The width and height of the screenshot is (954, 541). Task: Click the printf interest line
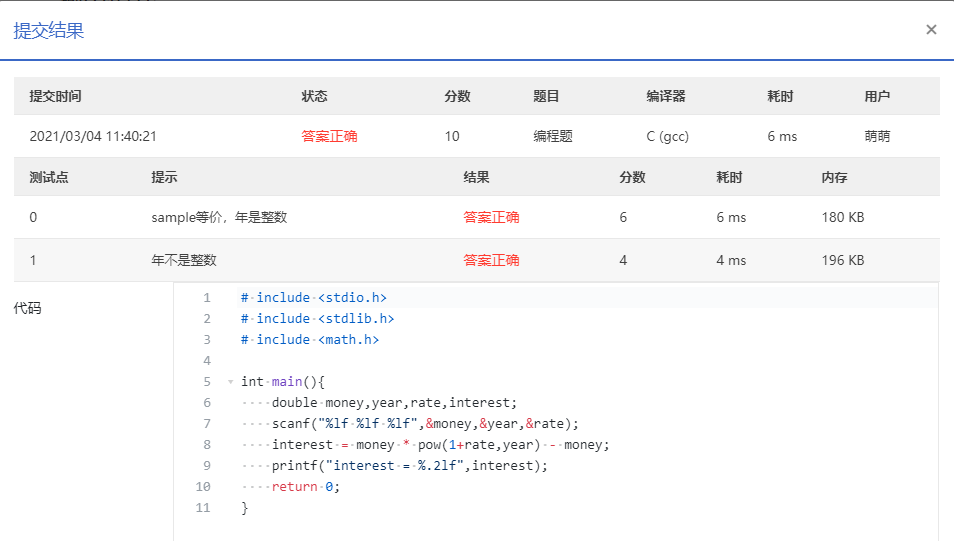pos(409,466)
